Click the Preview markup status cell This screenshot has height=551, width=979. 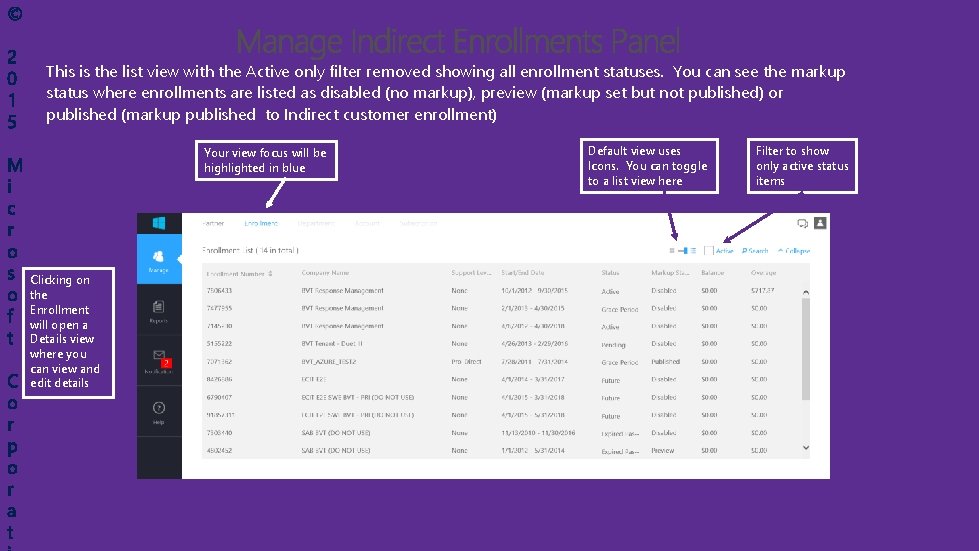[662, 451]
